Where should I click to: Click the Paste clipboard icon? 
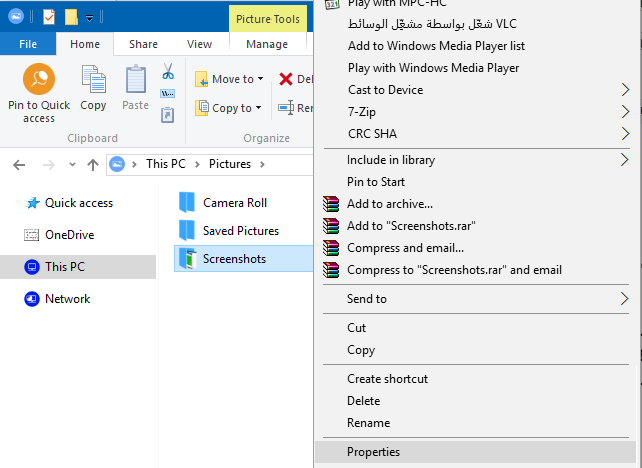136,79
